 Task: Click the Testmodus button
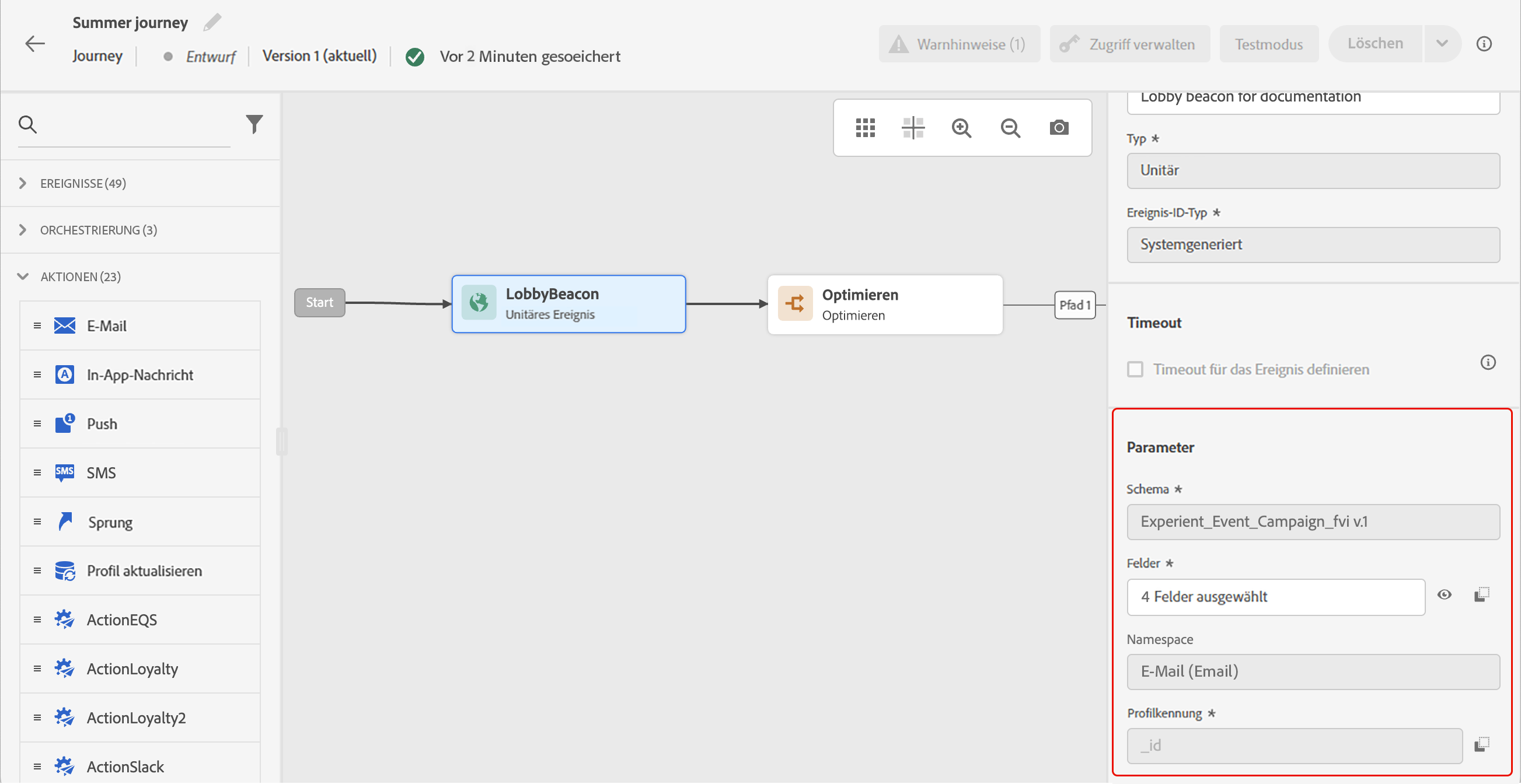(1268, 44)
